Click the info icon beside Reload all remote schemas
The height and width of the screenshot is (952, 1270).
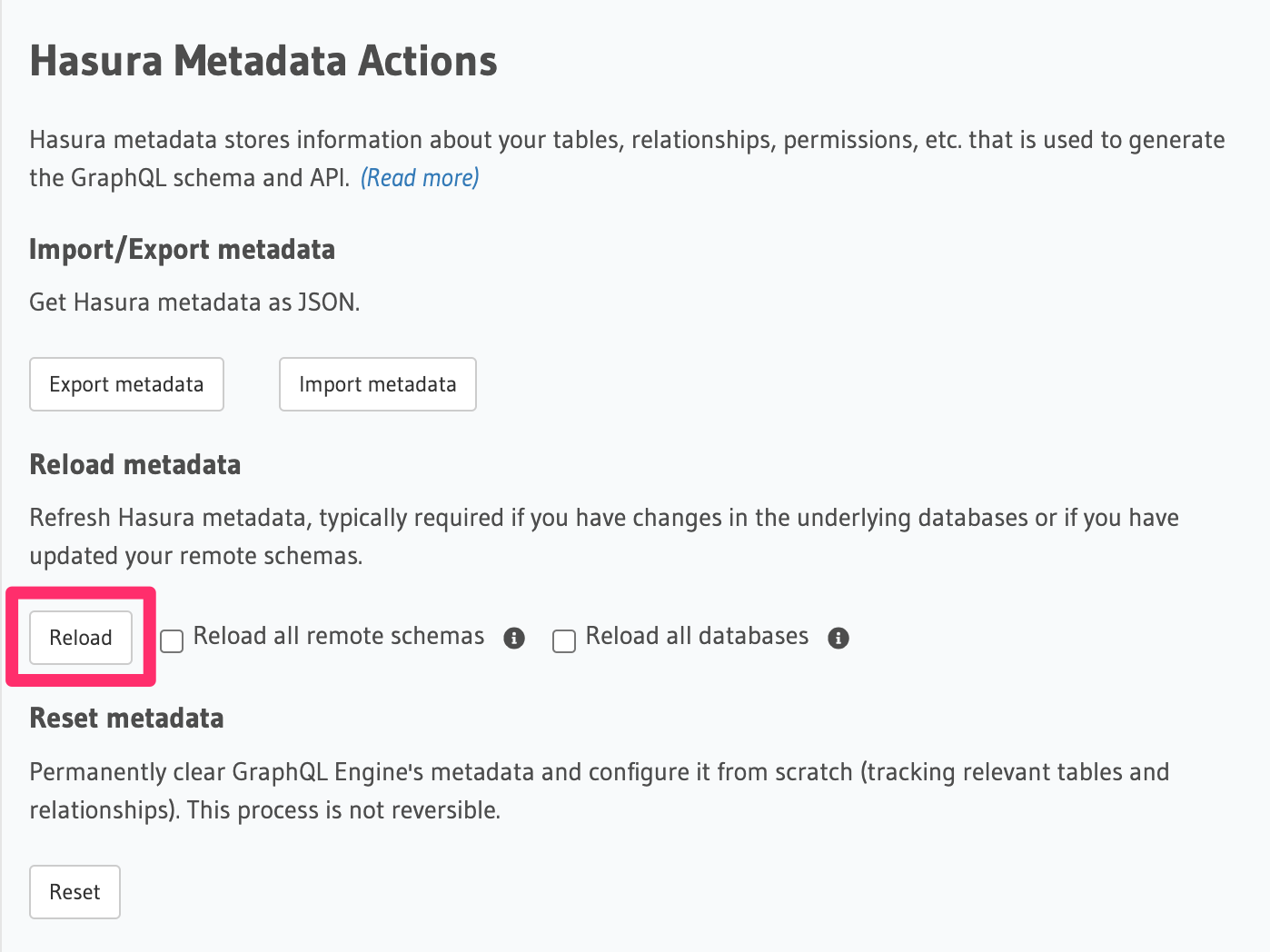[513, 639]
